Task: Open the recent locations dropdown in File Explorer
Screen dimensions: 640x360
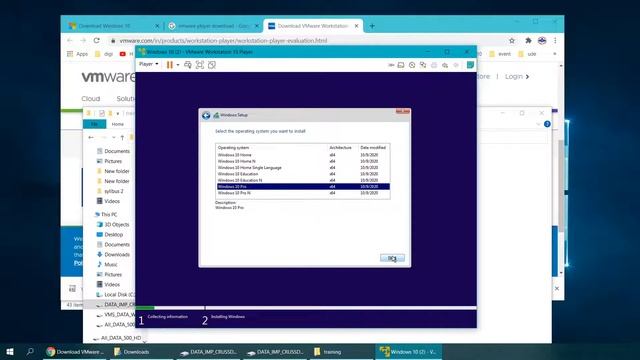Action: pyautogui.click(x=113, y=138)
